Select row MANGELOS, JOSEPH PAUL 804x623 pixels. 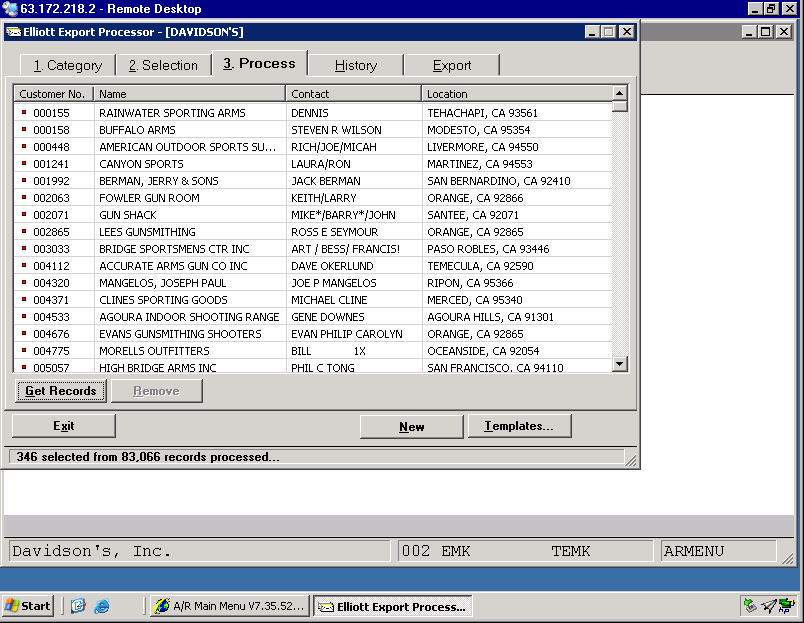point(313,283)
